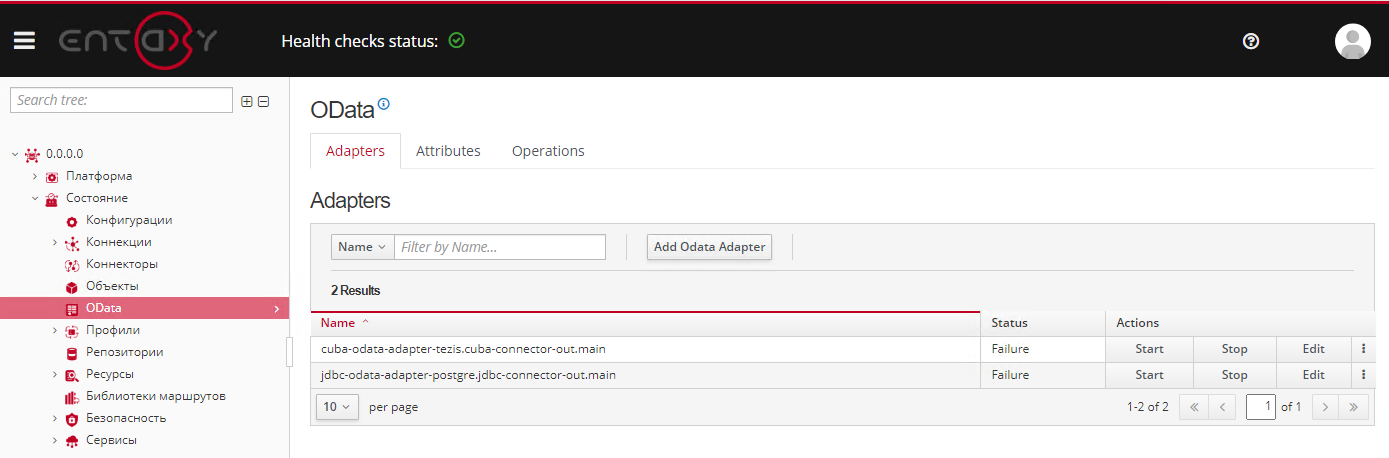Open the Name filter type dropdown
Screen dimensions: 1389x458
pyautogui.click(x=362, y=247)
